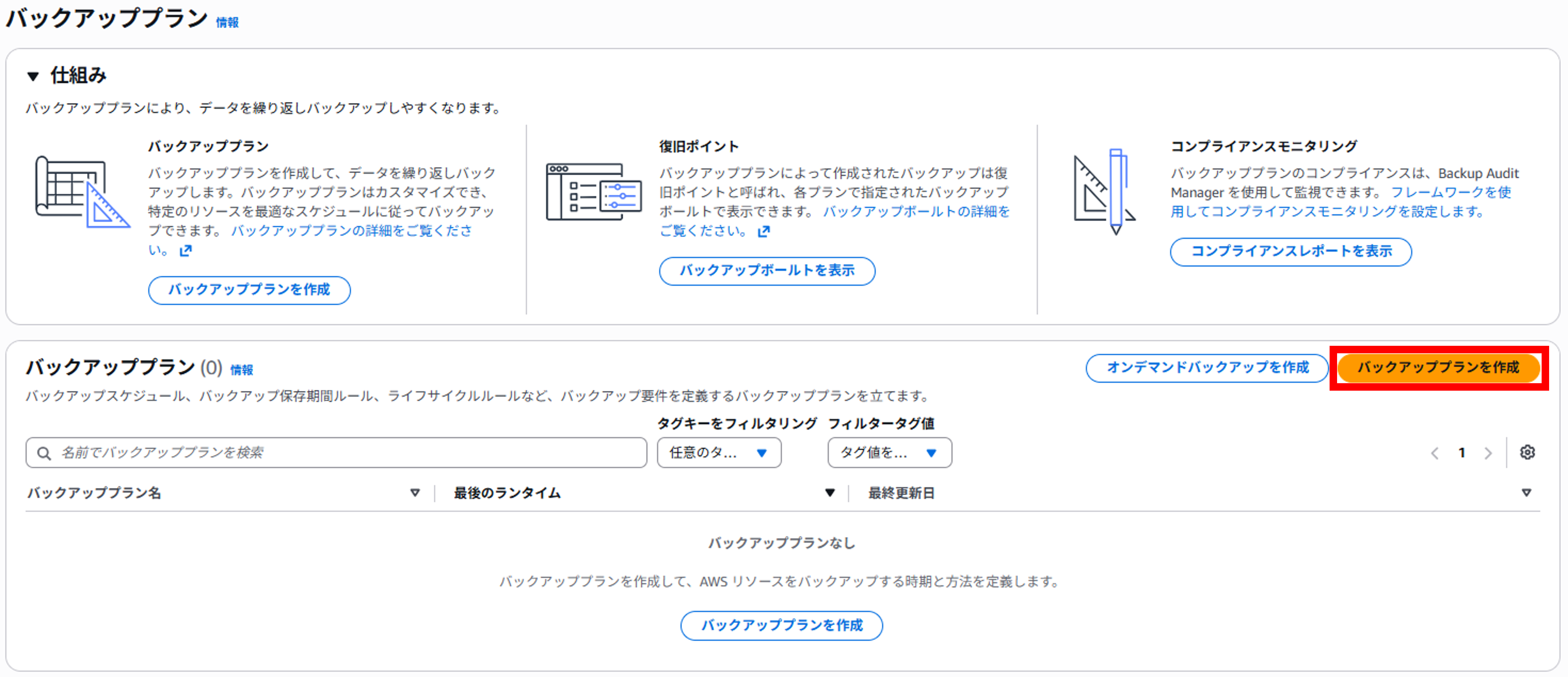The image size is (1568, 677).
Task: Click external link icon after vault details link
Action: pos(764,231)
